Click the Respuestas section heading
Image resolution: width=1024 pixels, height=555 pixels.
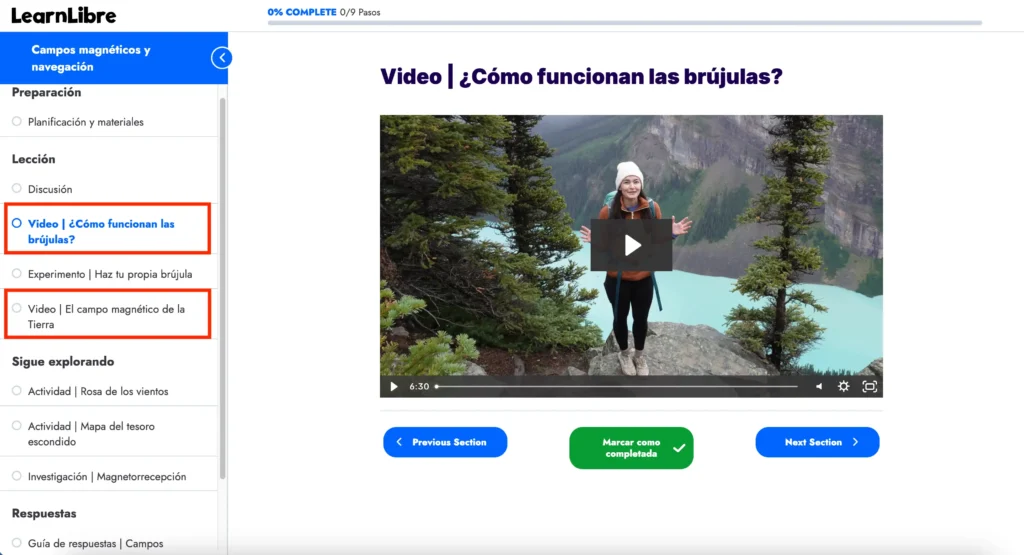(44, 514)
